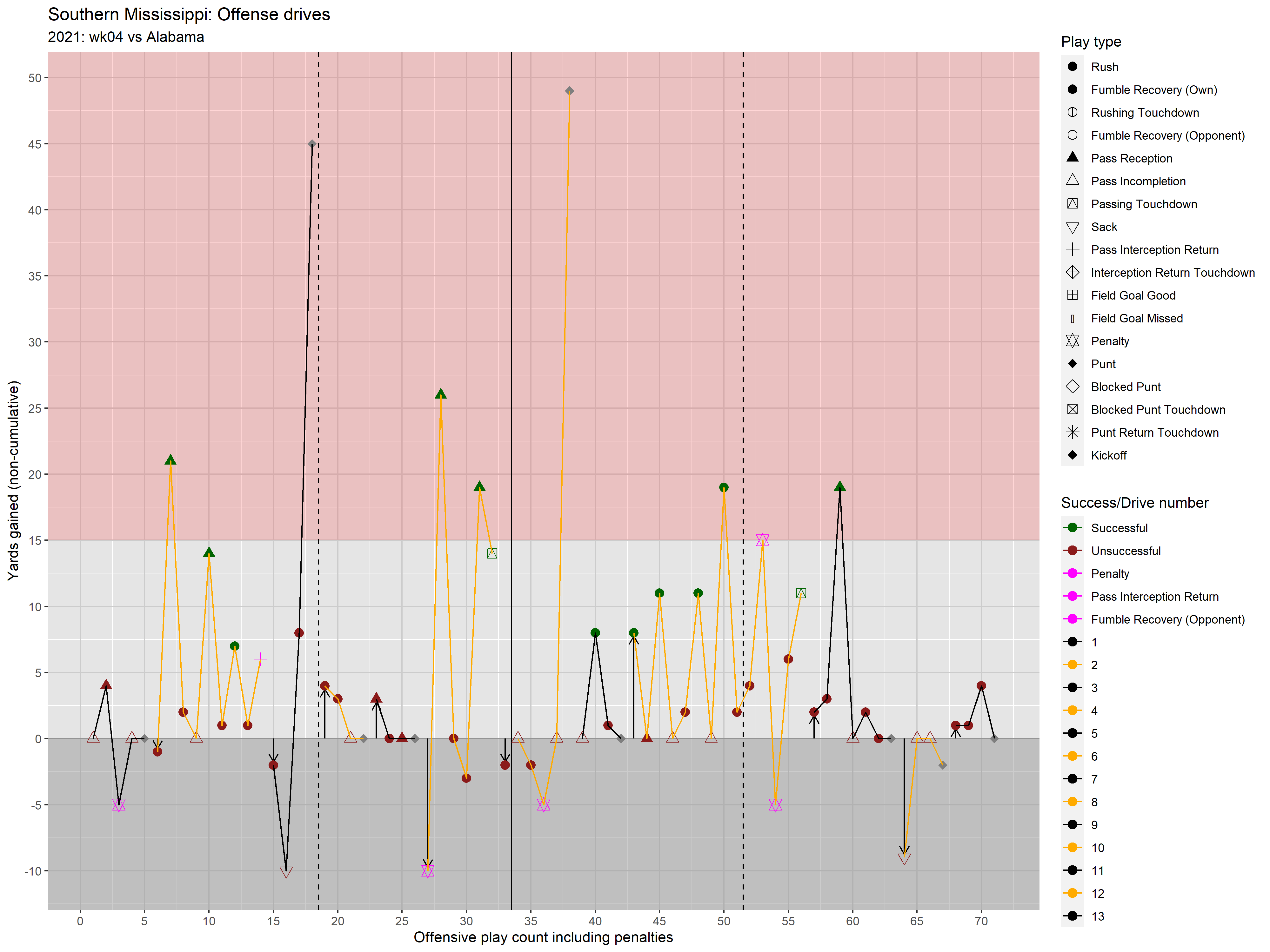
Task: Click the 'Success/Drive number' legend heading
Action: [x=1134, y=503]
